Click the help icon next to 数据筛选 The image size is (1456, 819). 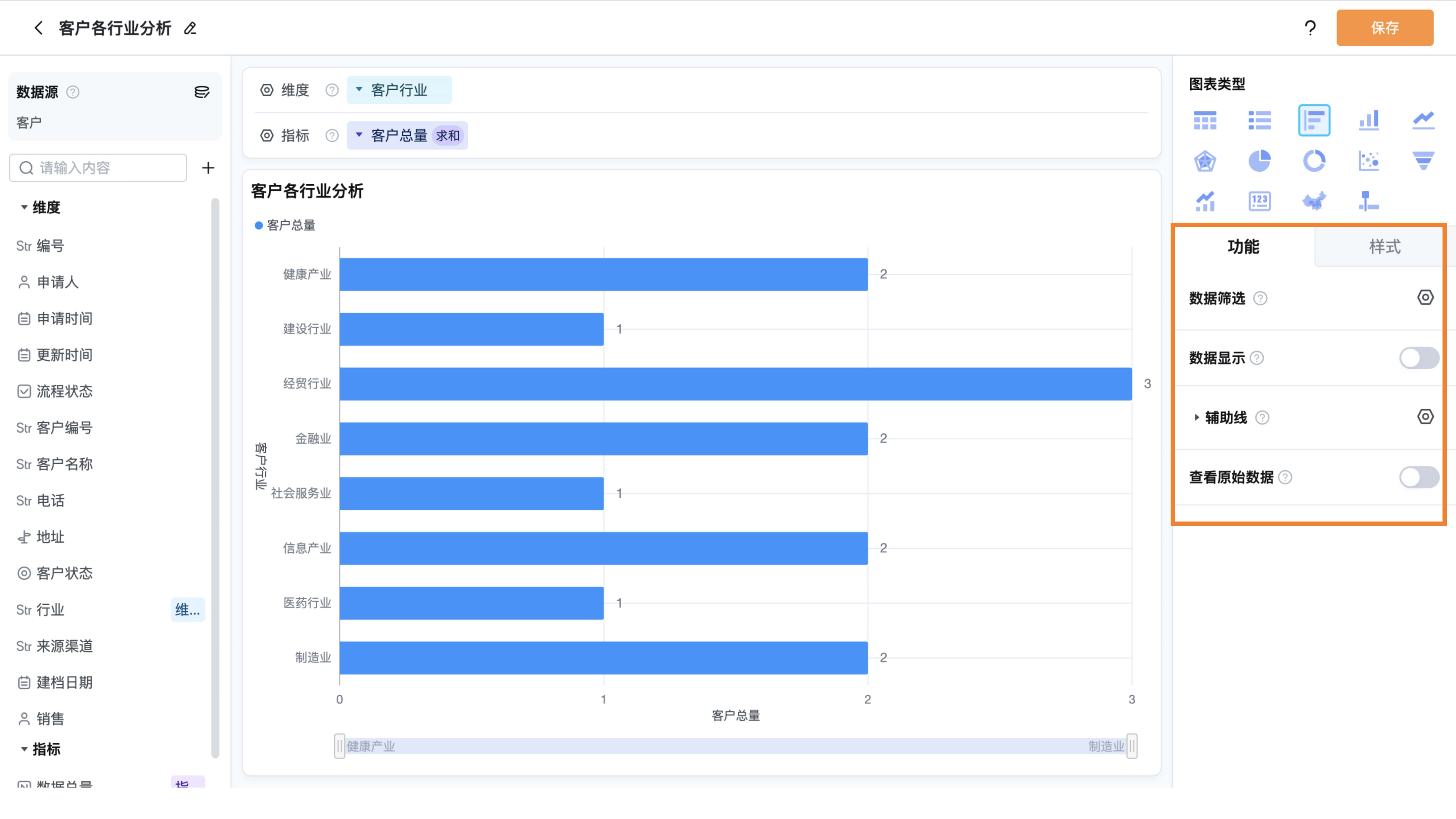1260,298
